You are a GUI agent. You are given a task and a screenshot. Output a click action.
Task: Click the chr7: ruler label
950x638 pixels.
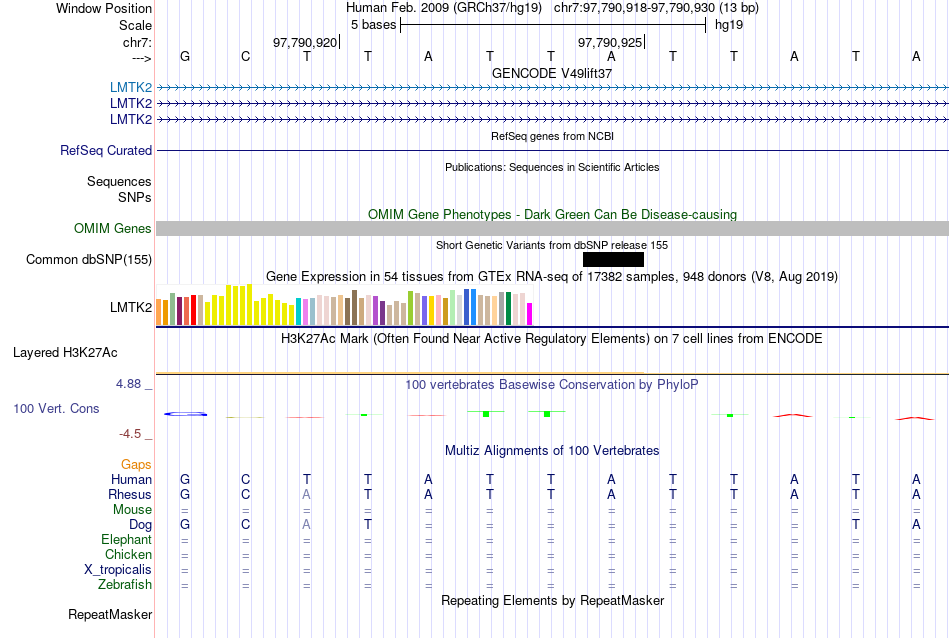tap(137, 42)
